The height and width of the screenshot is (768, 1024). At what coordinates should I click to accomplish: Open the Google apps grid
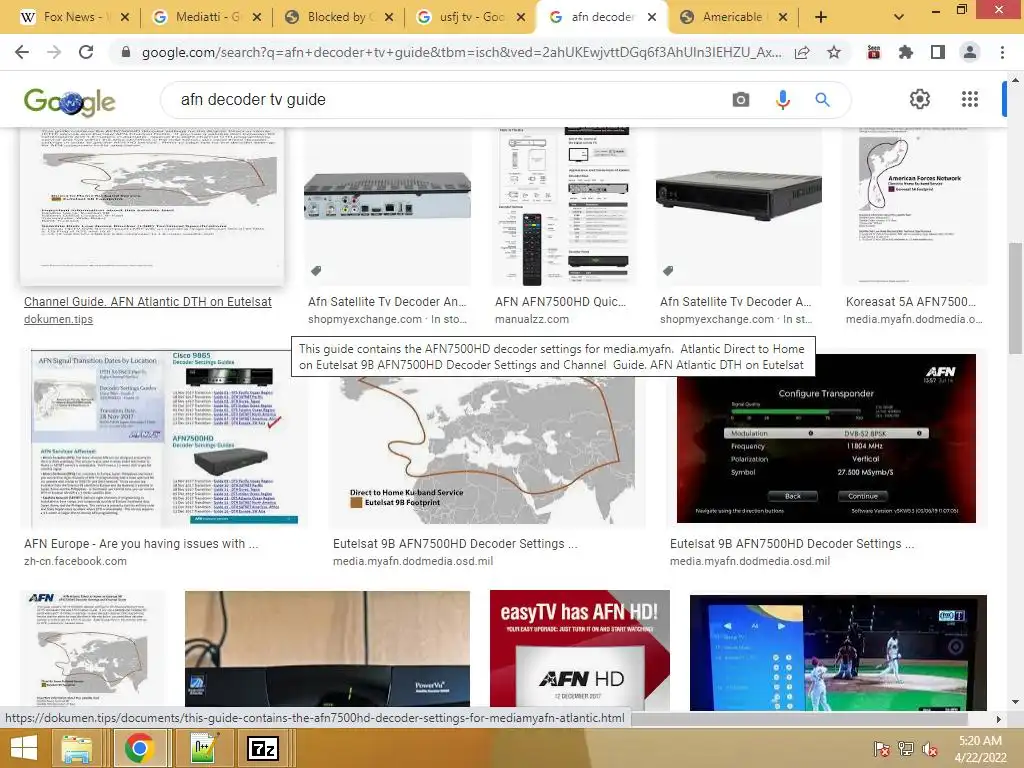pos(970,99)
